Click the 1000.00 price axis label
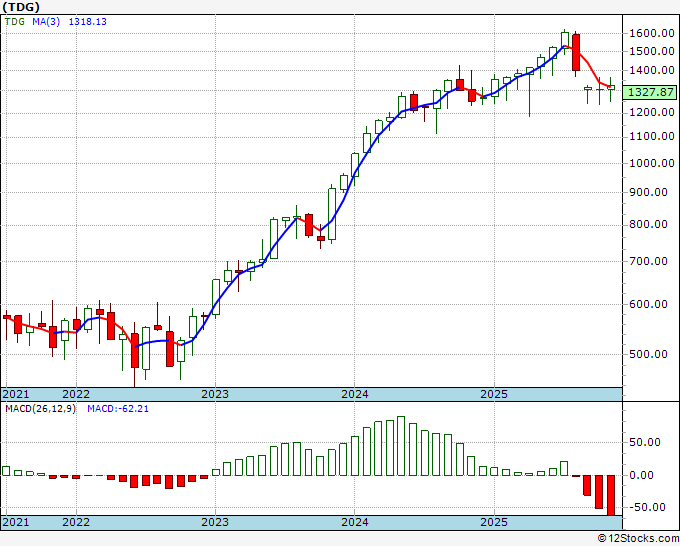This screenshot has width=680, height=546. click(x=651, y=163)
